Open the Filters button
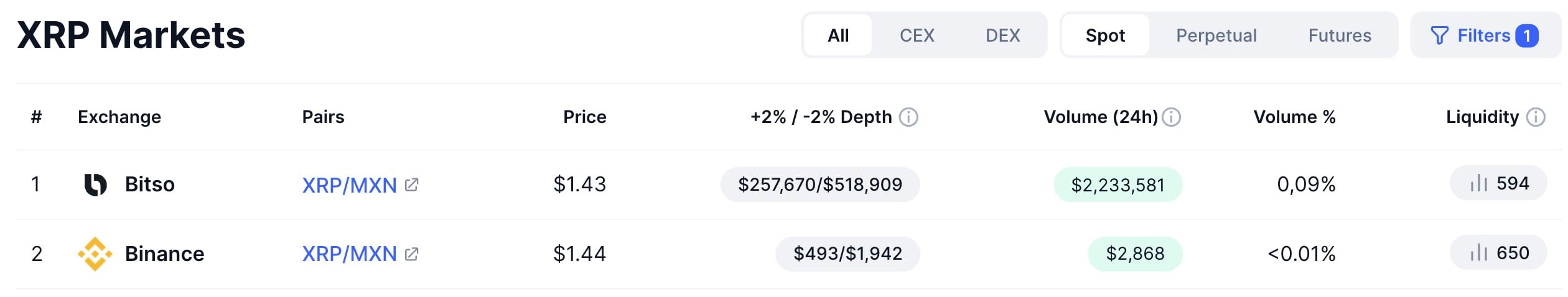The image size is (1568, 297). point(1484,35)
